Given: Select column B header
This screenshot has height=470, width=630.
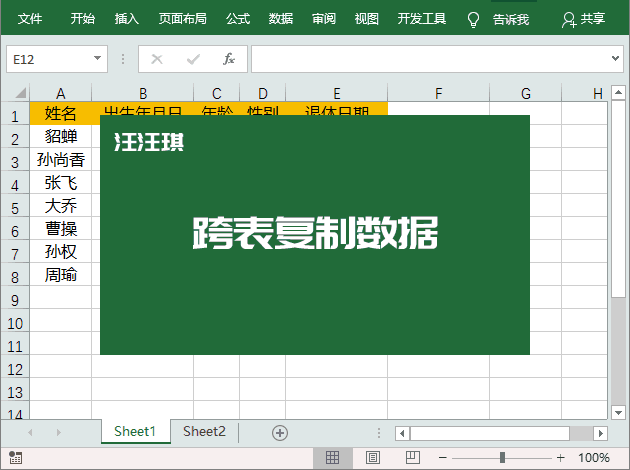Looking at the screenshot, I should 143,93.
